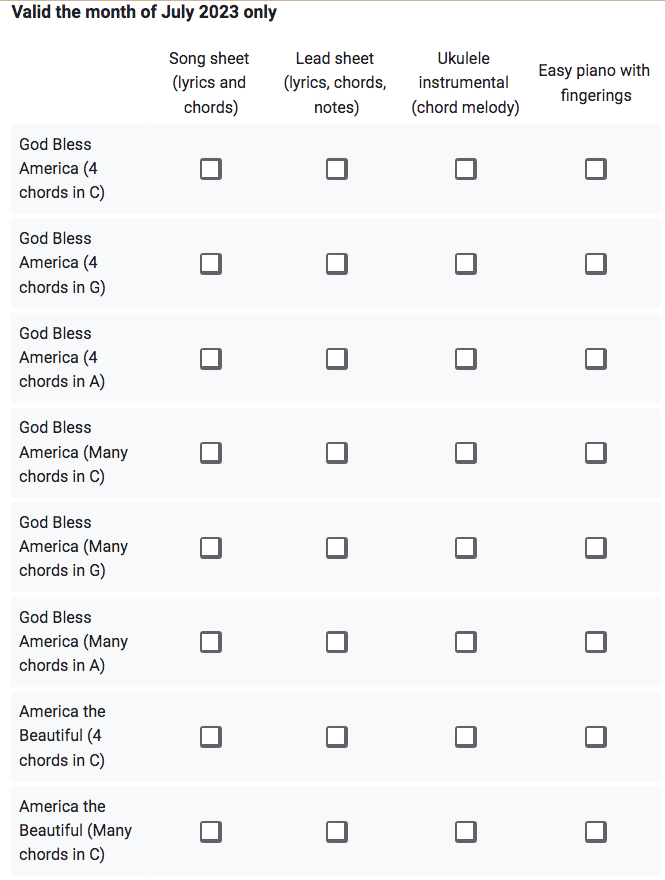The width and height of the screenshot is (665, 880).
Task: Check Song sheet for America the Beautiful 4 chords in C
Action: pyautogui.click(x=210, y=736)
